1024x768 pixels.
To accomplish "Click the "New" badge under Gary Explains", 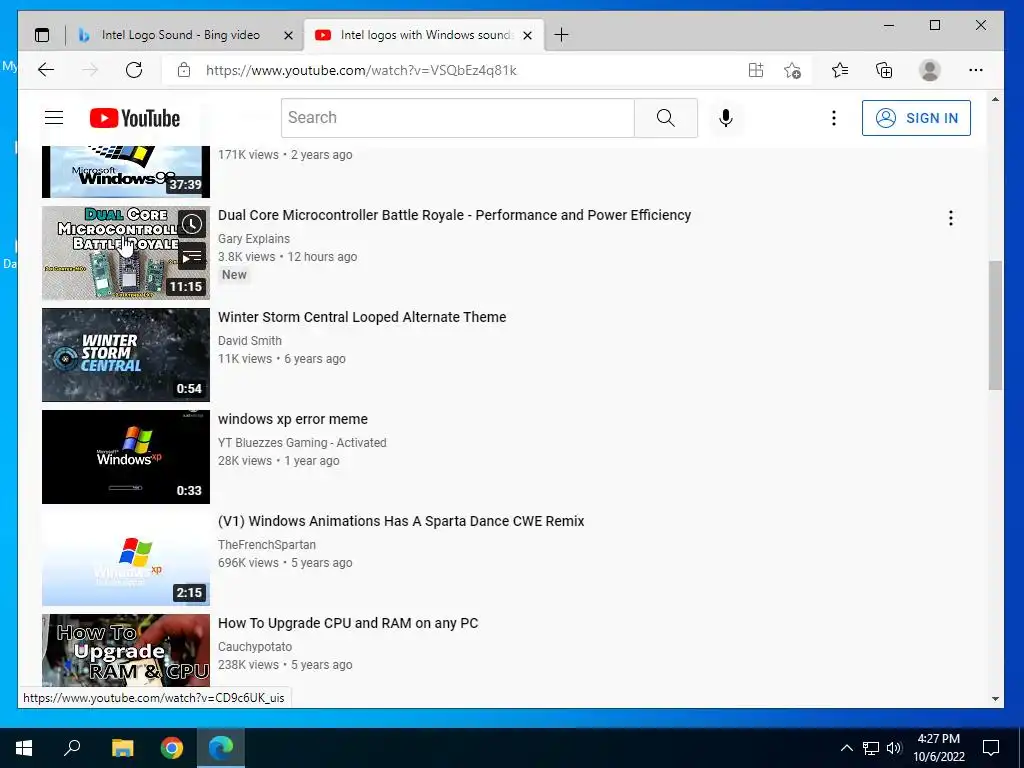I will [x=234, y=275].
